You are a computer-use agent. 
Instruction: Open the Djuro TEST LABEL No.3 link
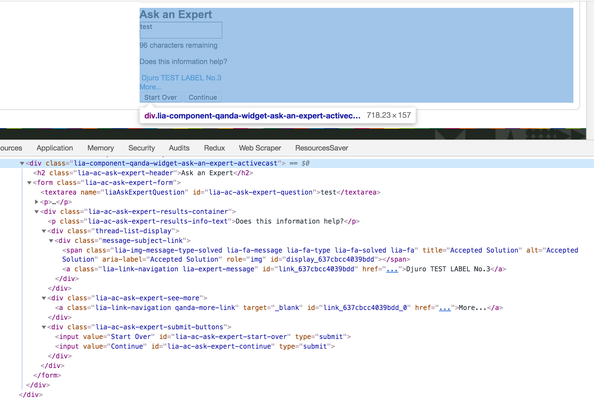(181, 78)
